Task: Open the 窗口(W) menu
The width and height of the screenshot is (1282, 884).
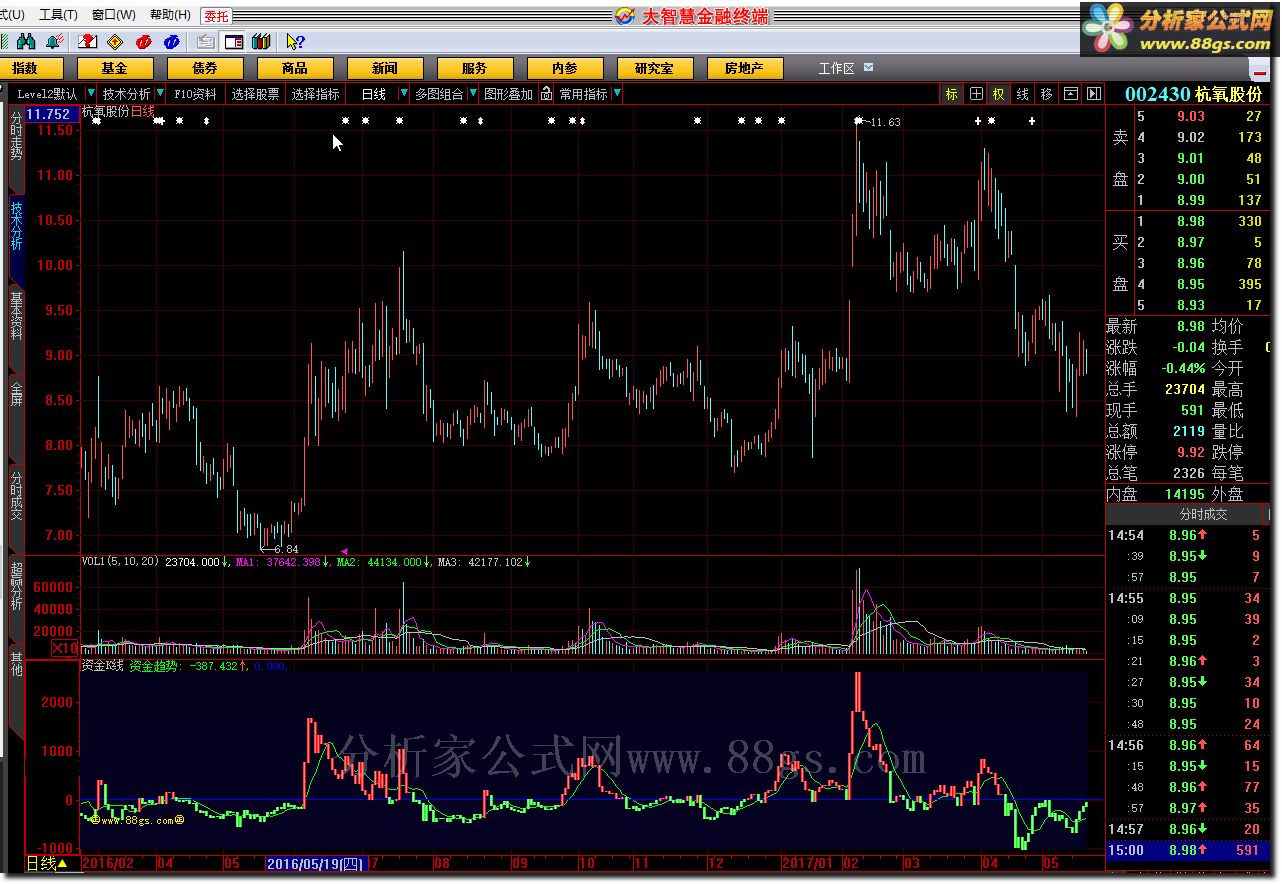Action: click(x=113, y=15)
